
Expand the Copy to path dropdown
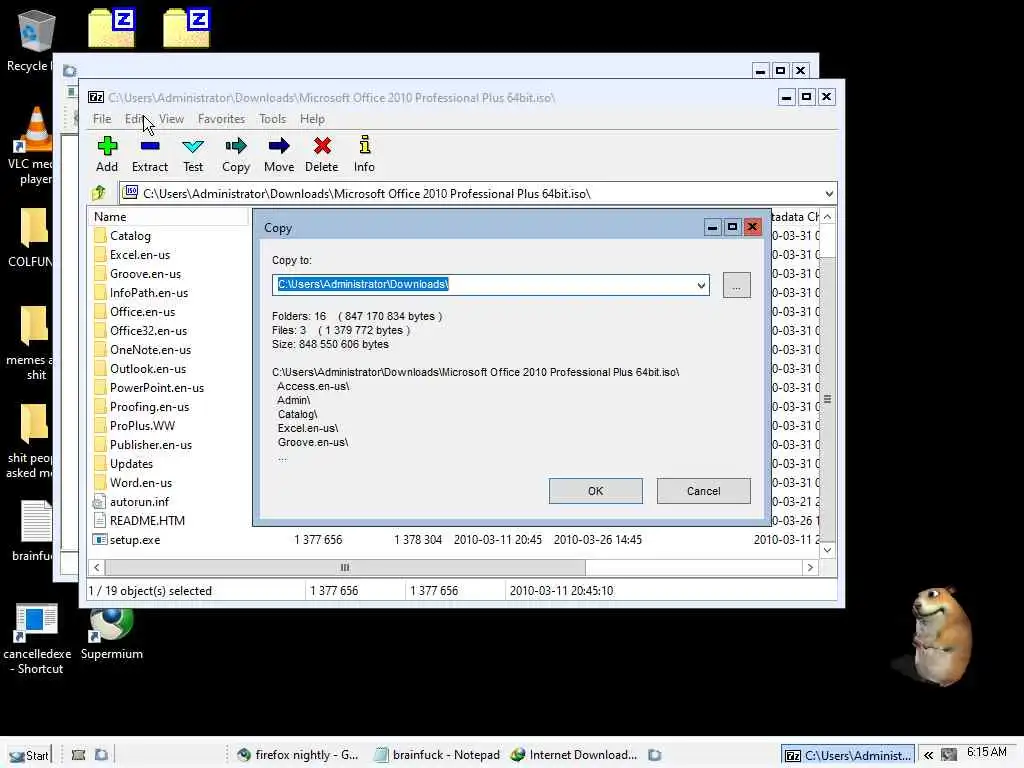[701, 285]
